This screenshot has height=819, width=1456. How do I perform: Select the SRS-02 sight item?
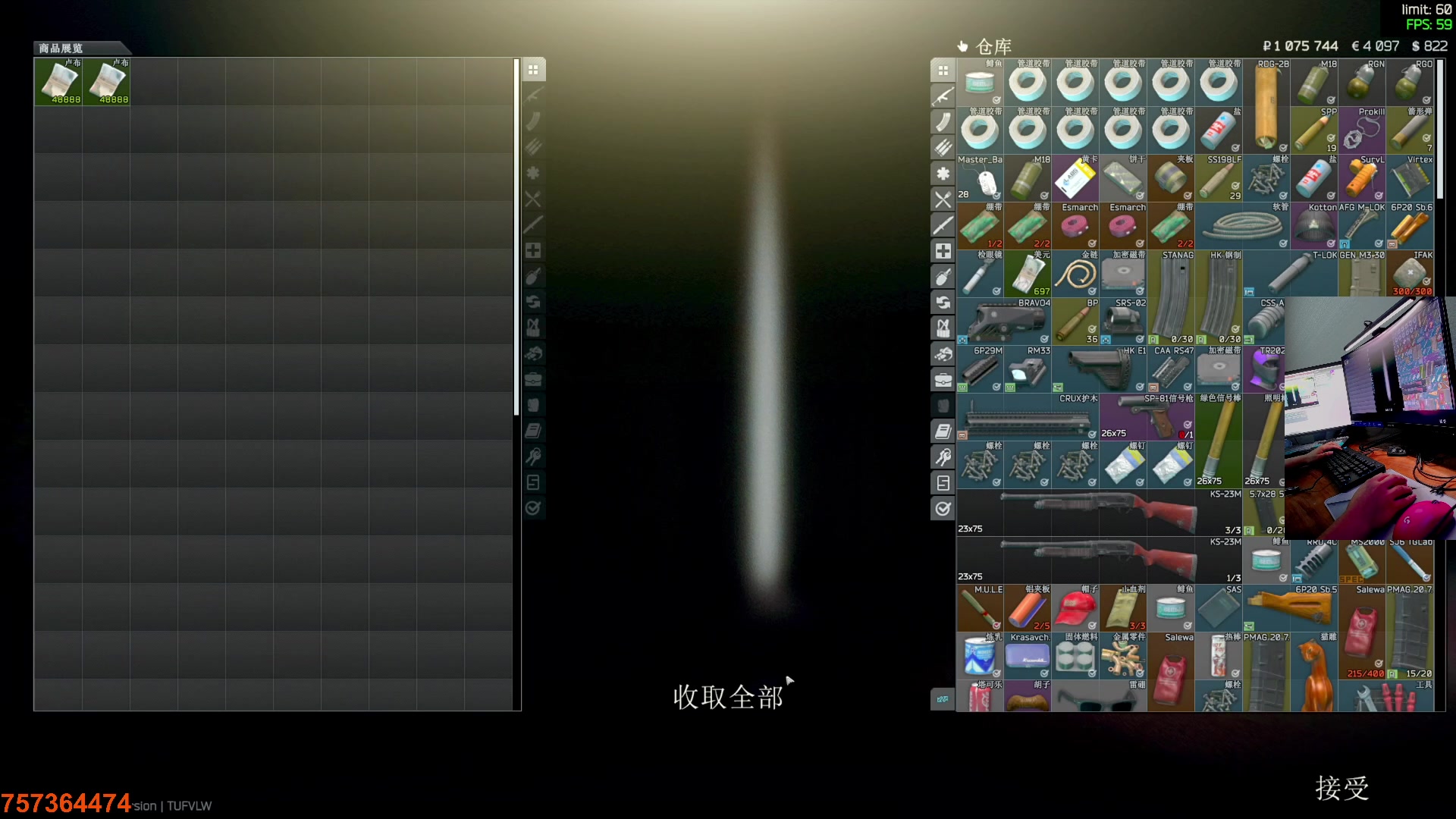[x=1123, y=322]
